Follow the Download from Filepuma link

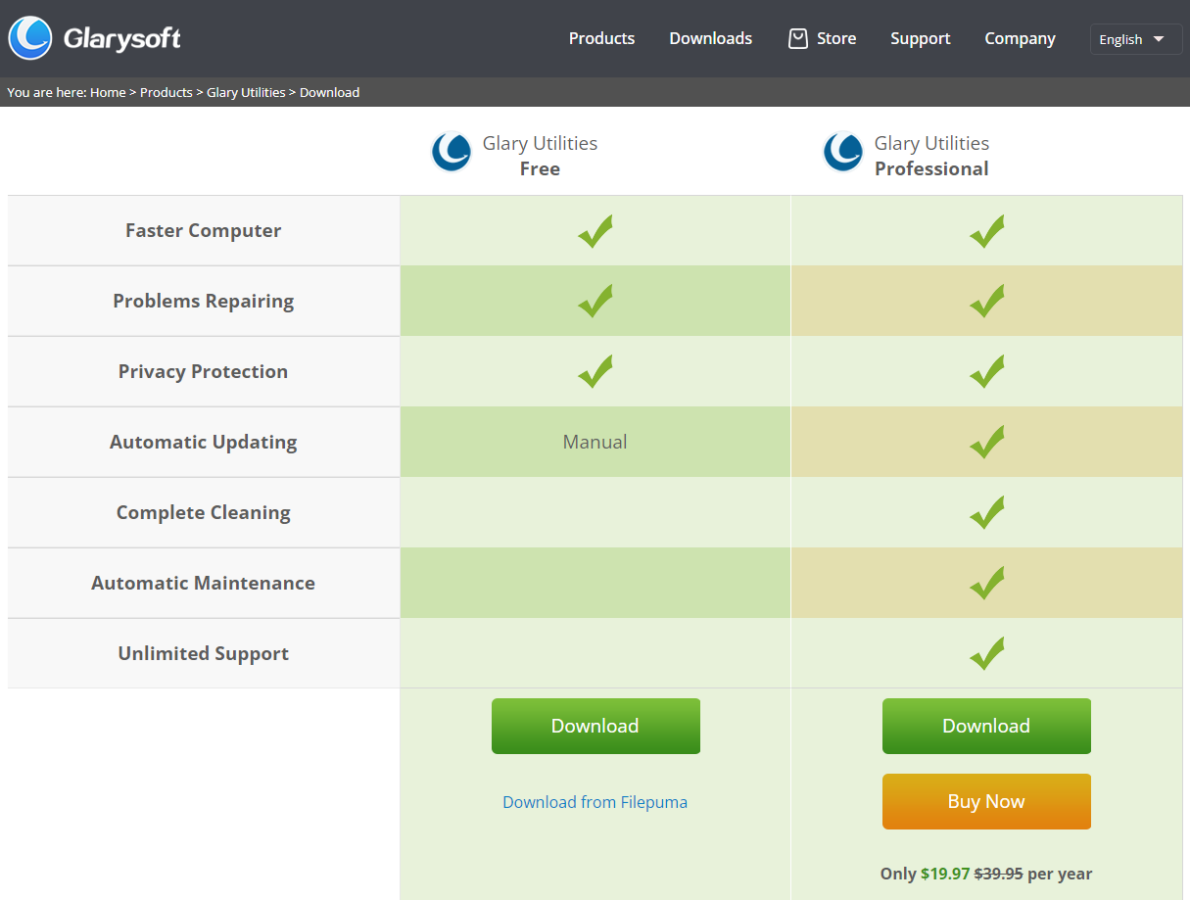point(595,802)
